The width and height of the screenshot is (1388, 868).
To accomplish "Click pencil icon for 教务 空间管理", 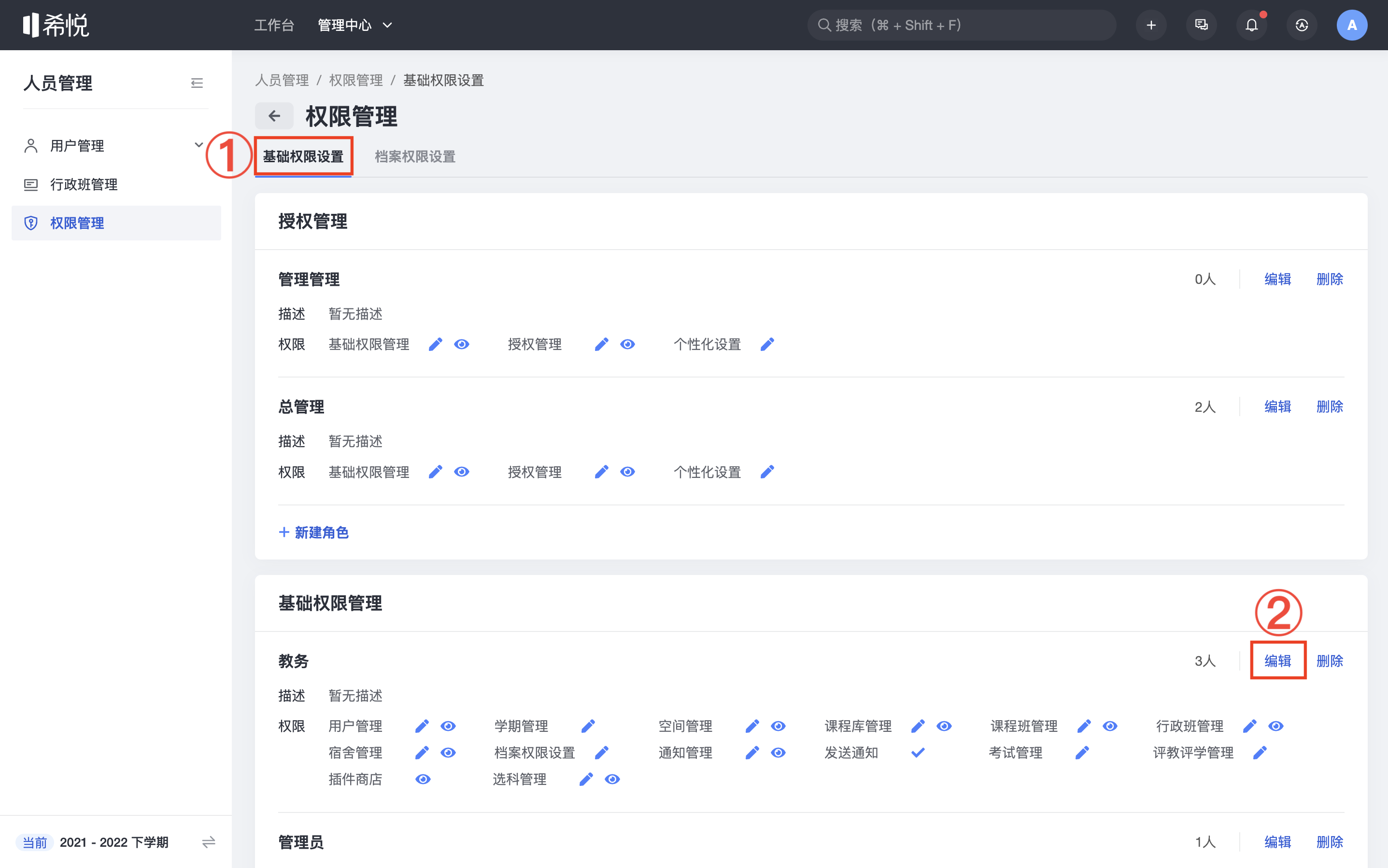I will [x=752, y=726].
